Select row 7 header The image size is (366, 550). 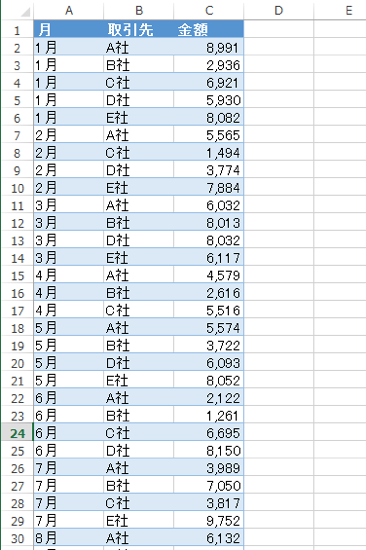click(17, 135)
